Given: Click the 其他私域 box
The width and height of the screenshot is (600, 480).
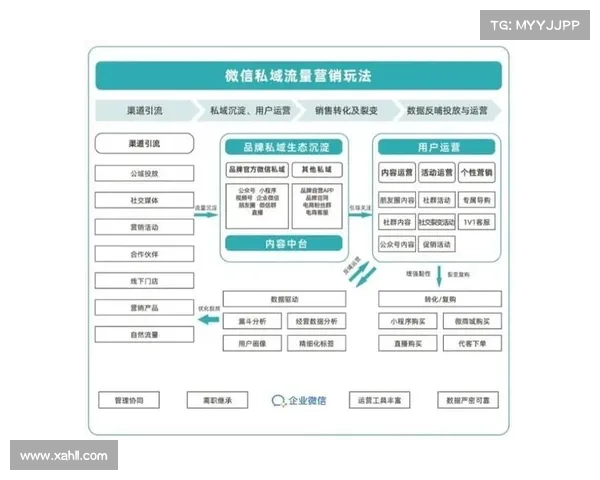Looking at the screenshot, I should pyautogui.click(x=317, y=170).
